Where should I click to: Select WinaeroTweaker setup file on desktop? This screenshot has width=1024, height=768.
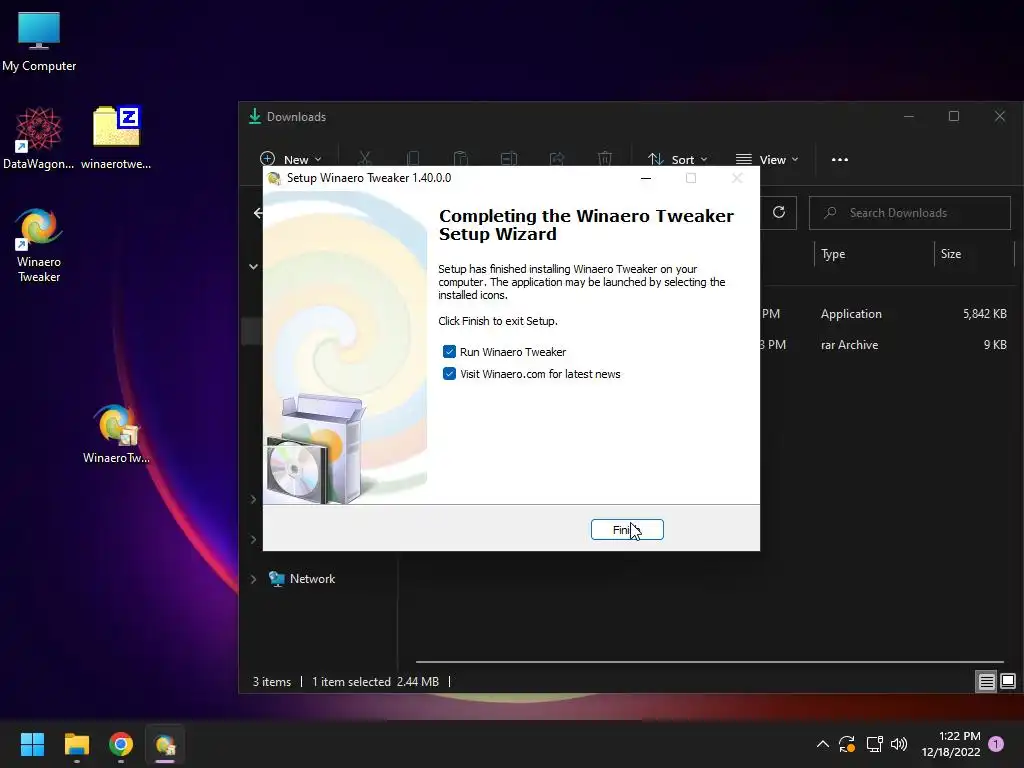point(116,434)
